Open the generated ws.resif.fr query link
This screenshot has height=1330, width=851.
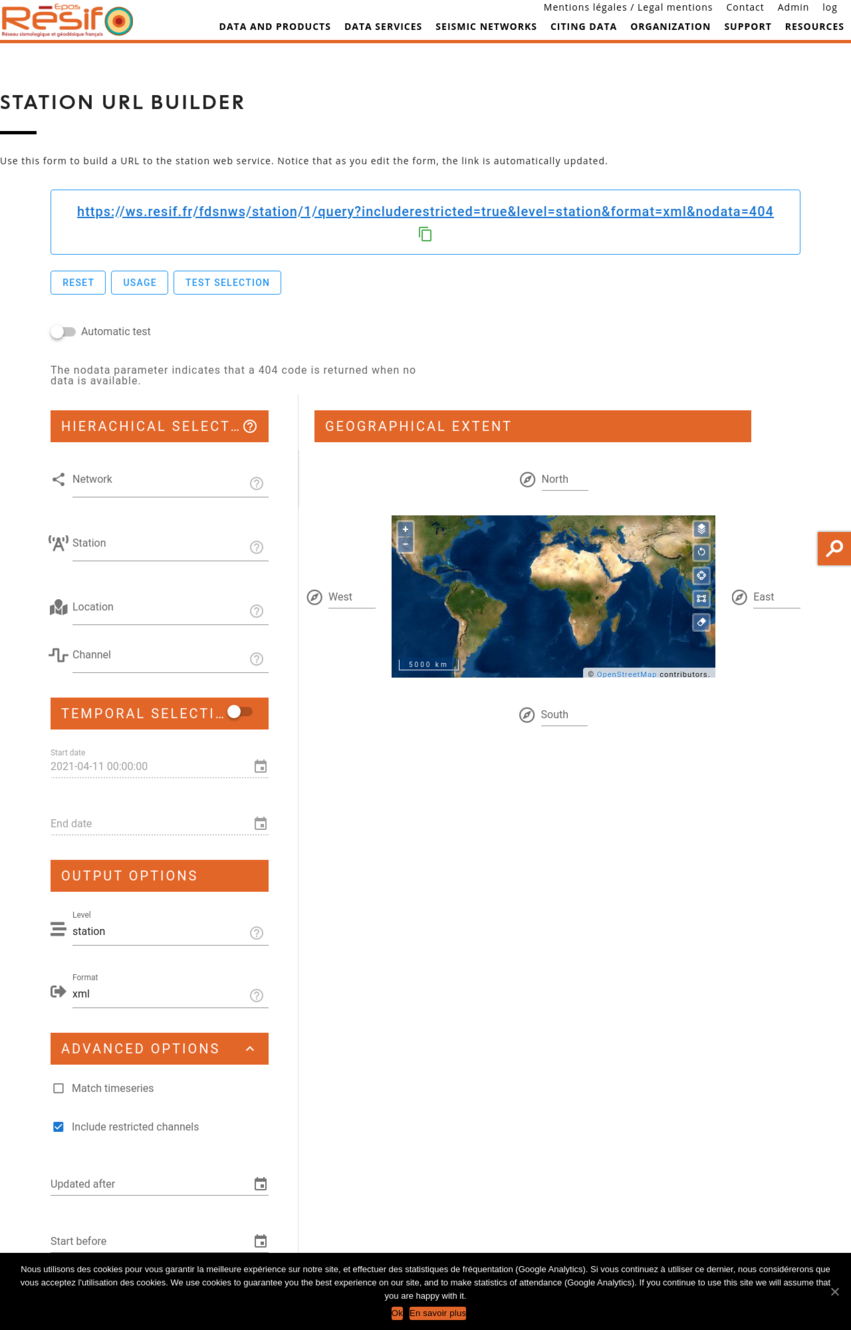(x=425, y=212)
